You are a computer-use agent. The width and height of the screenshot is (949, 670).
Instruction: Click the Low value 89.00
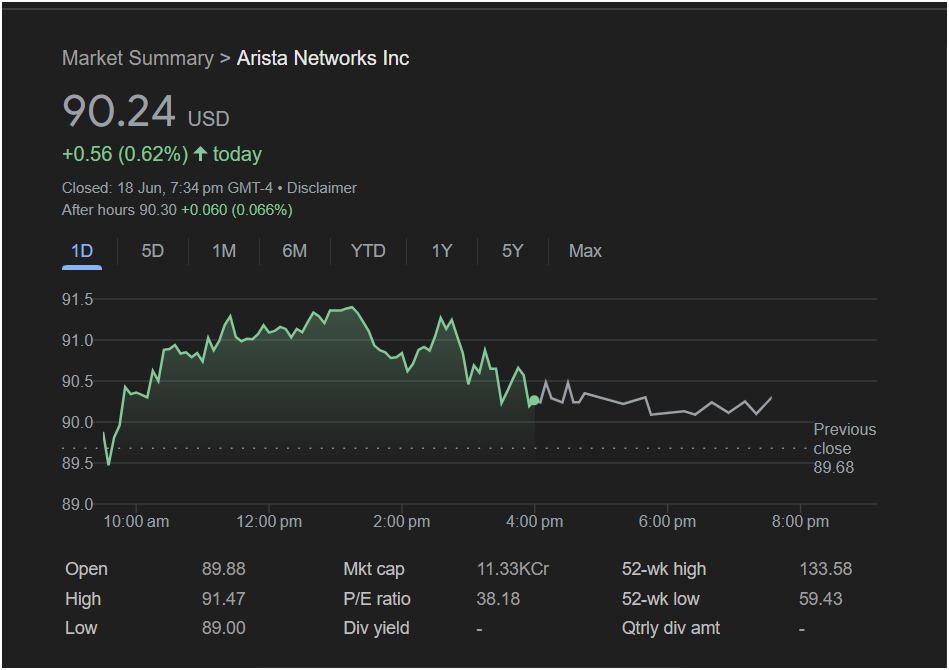(x=223, y=628)
